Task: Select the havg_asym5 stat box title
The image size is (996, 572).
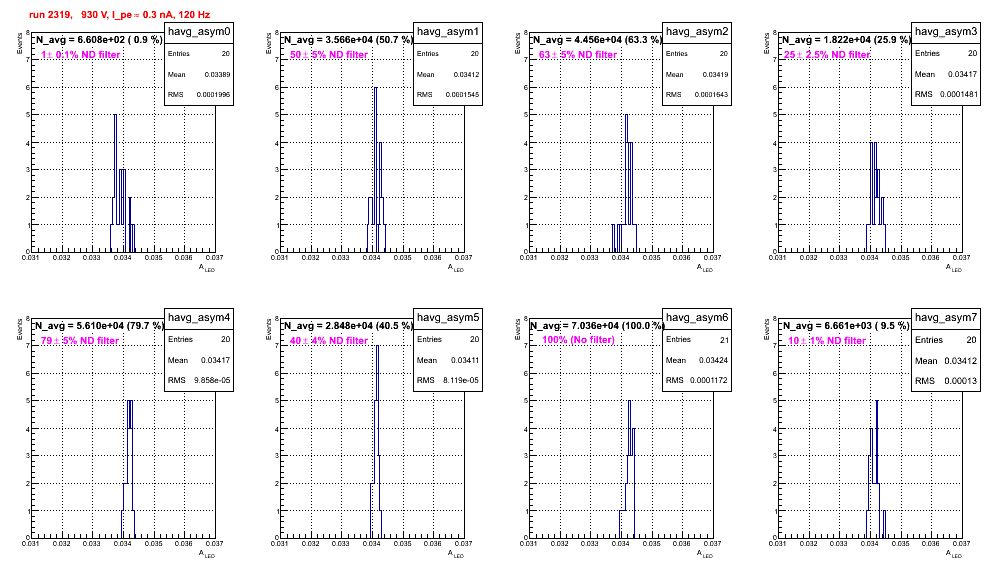Action: [x=448, y=318]
